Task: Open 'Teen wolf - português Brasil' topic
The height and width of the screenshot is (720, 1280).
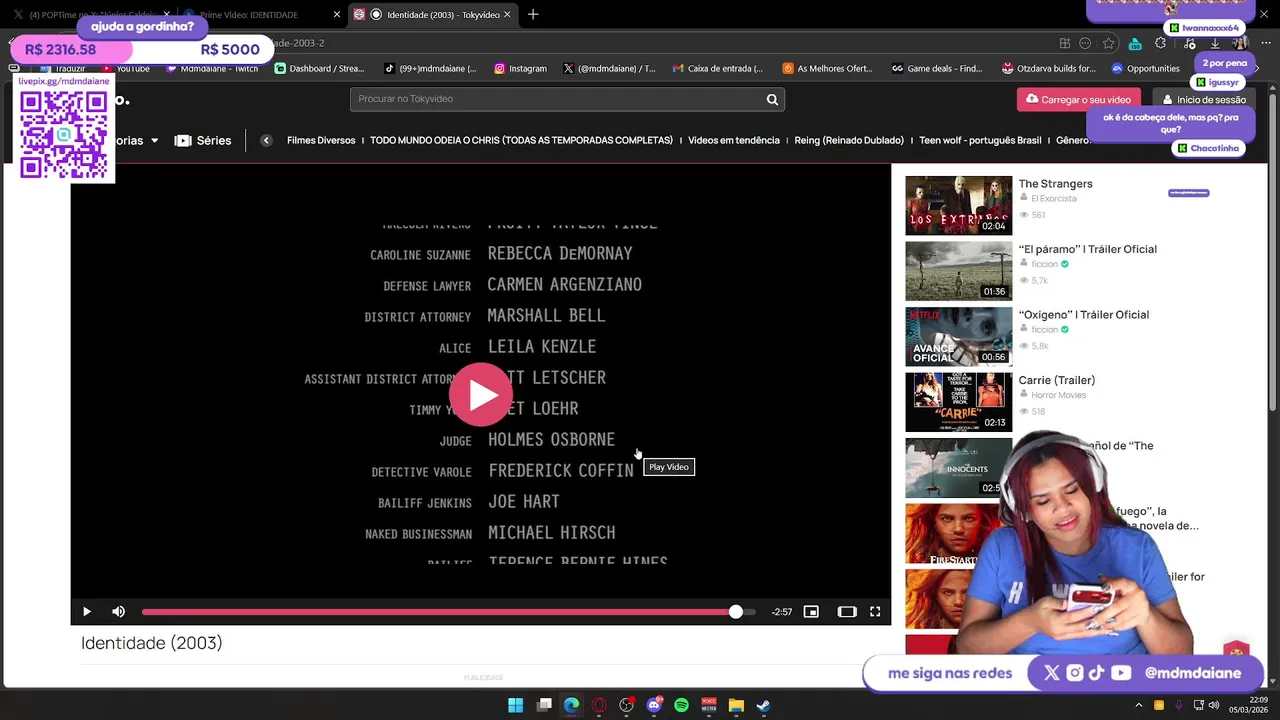Action: point(980,140)
